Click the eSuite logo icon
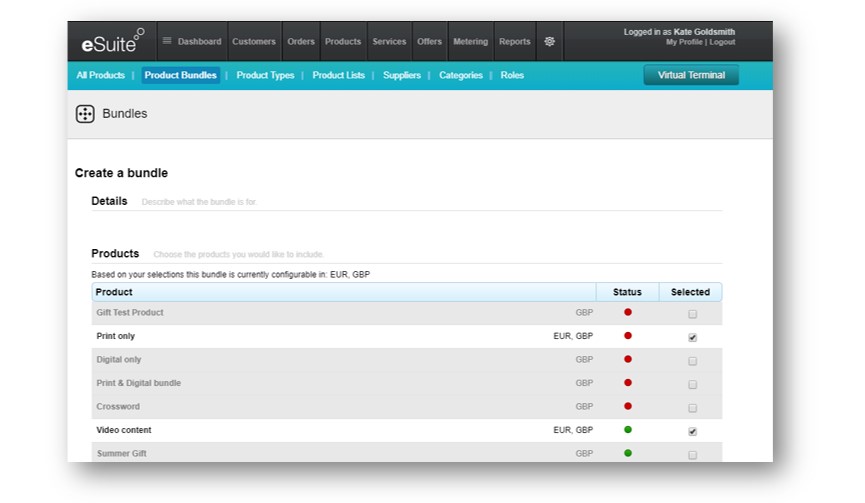865x503 pixels. click(112, 42)
